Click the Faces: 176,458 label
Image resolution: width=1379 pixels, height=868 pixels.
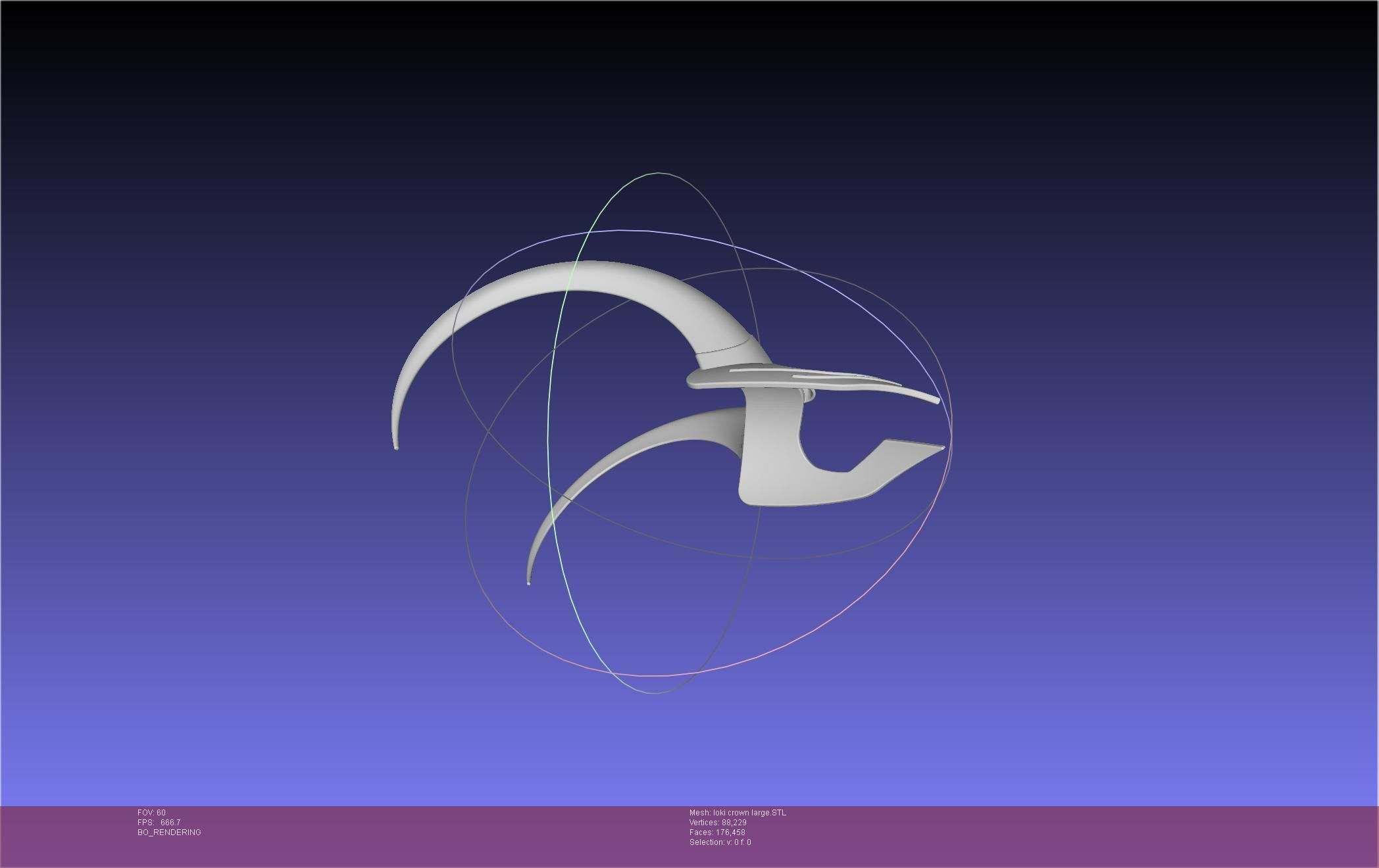coord(716,832)
